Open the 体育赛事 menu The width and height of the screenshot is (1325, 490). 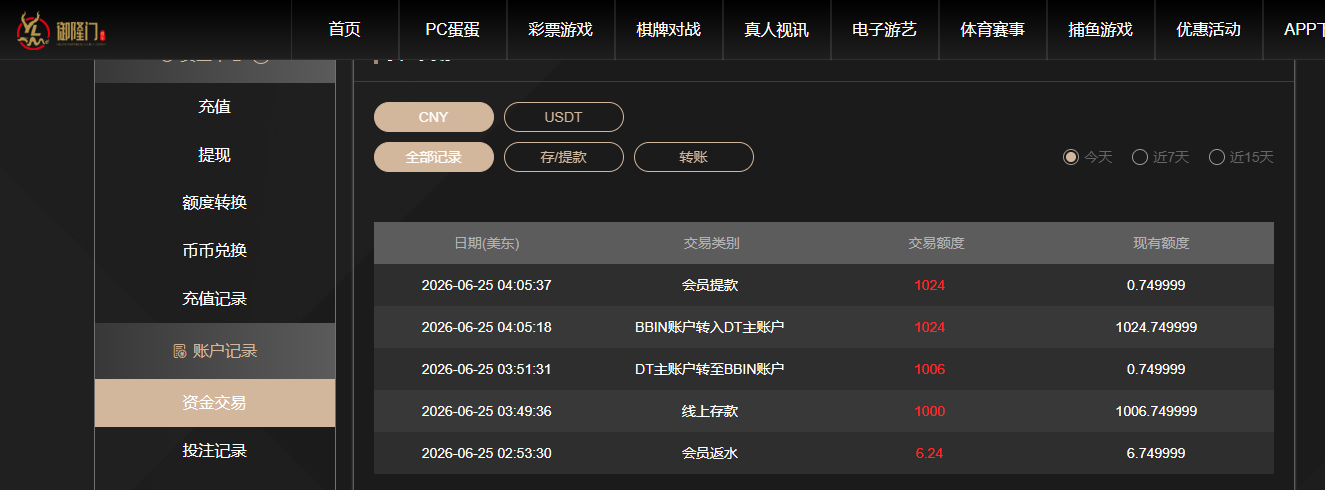(x=992, y=29)
